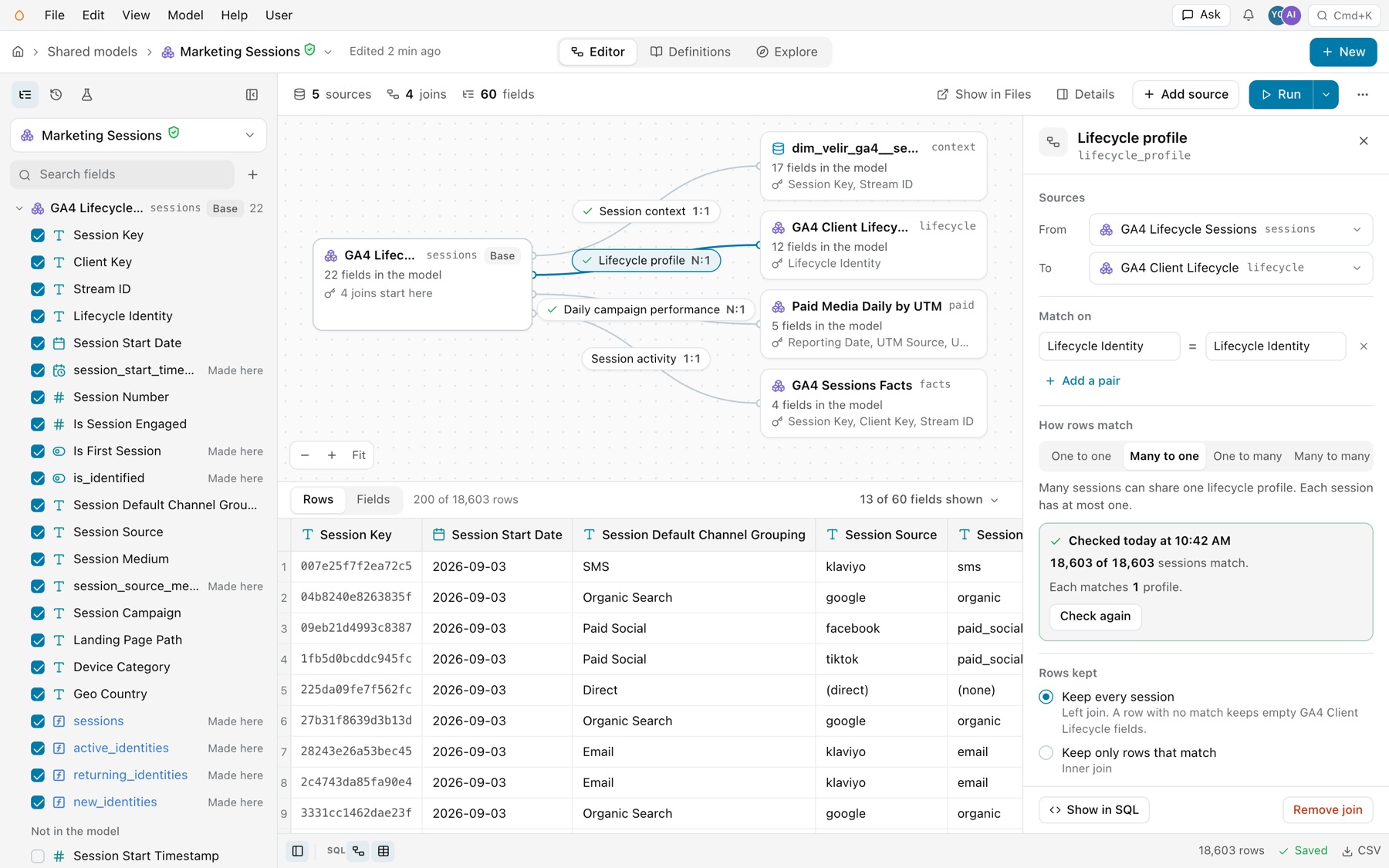
Task: Zoom in the join diagram
Action: [332, 455]
